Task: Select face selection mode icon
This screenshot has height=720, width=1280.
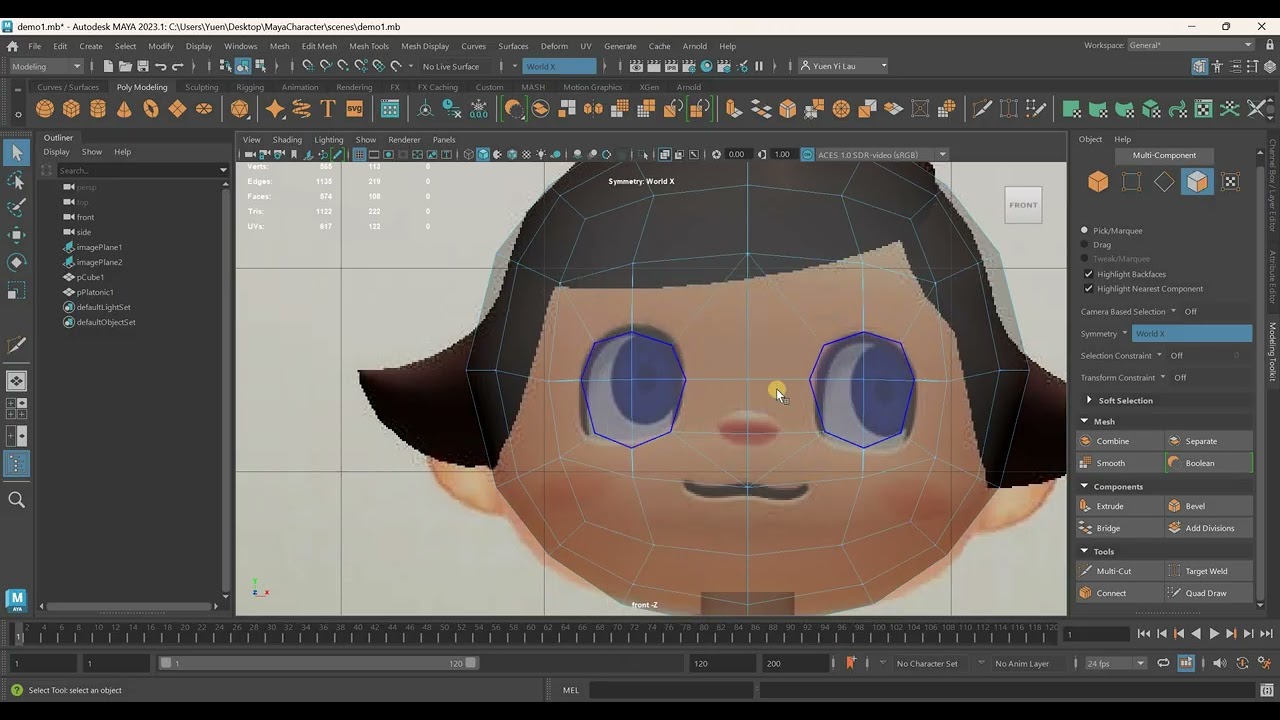Action: click(1197, 181)
